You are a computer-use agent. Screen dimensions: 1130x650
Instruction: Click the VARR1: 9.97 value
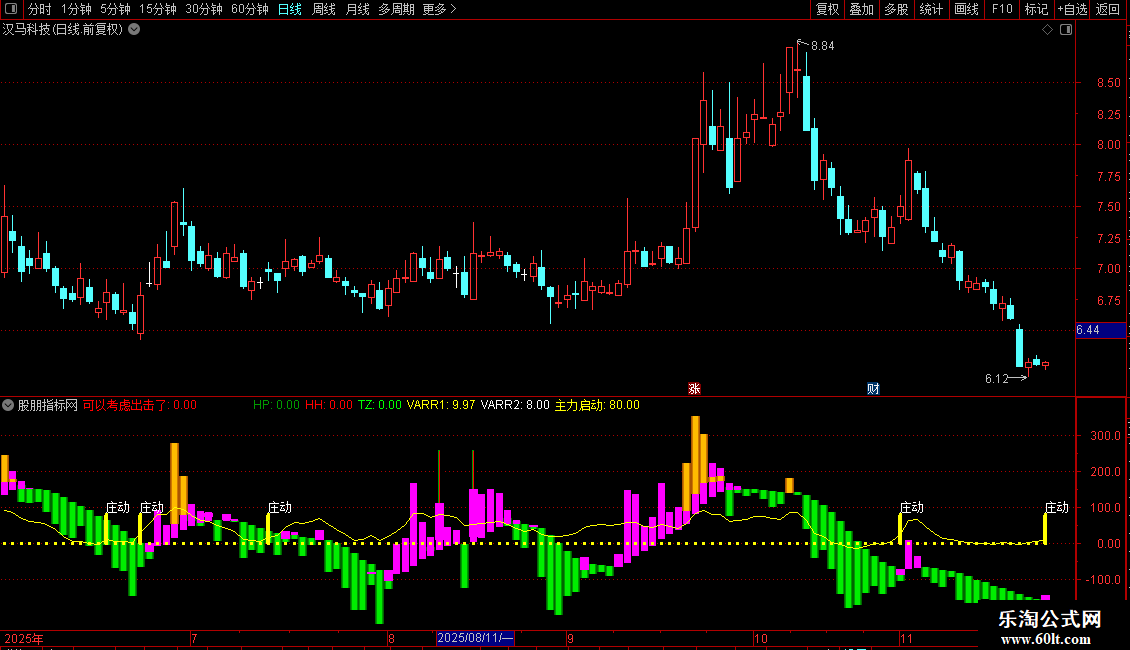(441, 405)
